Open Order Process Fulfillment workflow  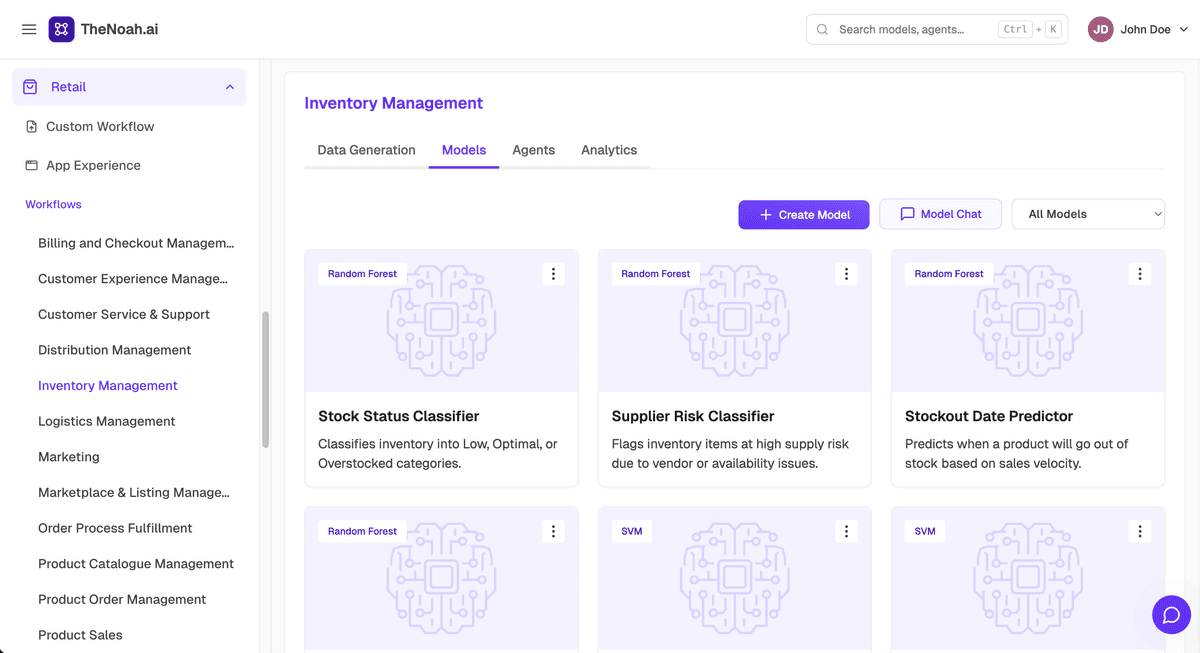(x=115, y=528)
